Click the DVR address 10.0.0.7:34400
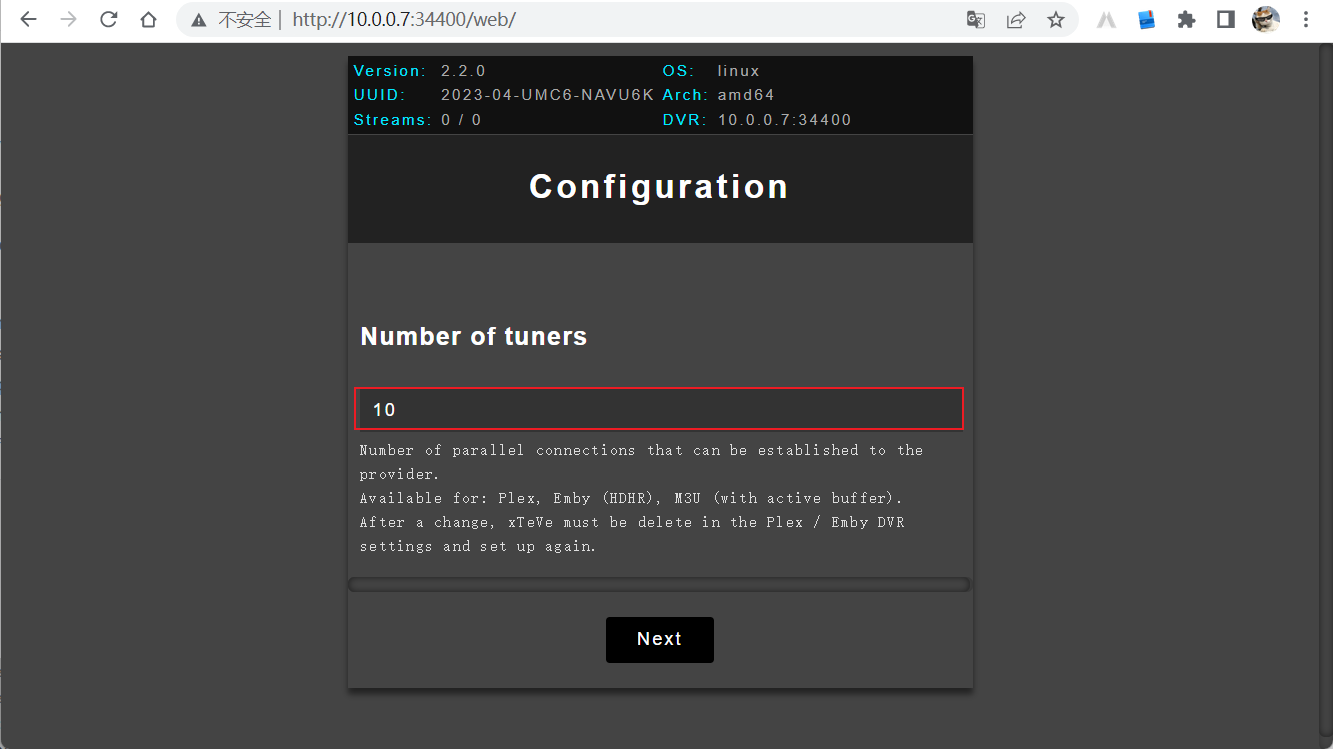Viewport: 1333px width, 749px height. (x=784, y=120)
